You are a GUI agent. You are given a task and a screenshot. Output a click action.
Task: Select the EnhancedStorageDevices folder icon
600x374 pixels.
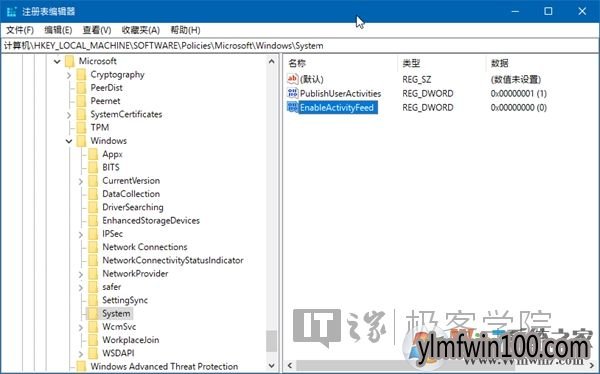click(93, 220)
